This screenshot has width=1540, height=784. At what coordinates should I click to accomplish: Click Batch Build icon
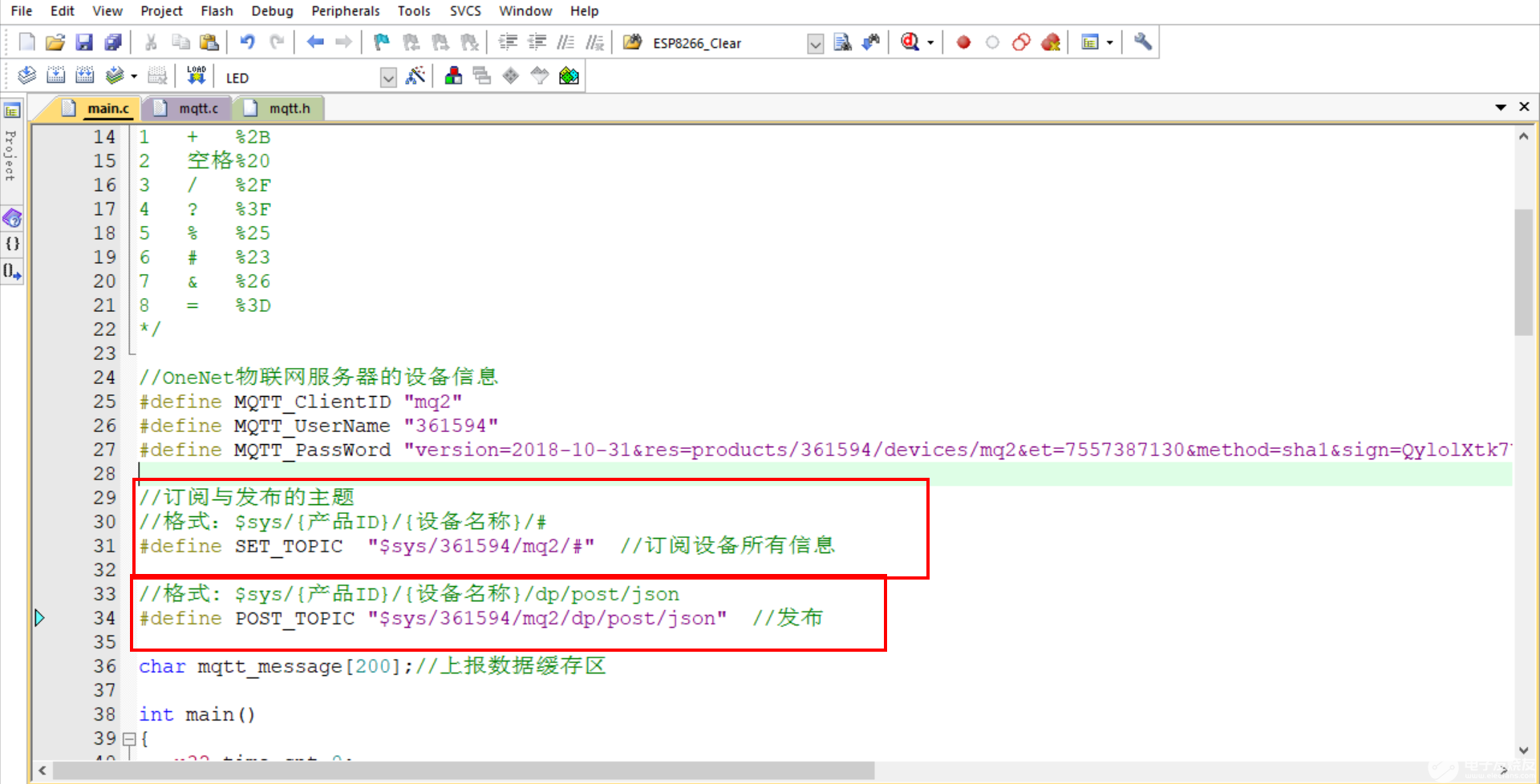115,76
